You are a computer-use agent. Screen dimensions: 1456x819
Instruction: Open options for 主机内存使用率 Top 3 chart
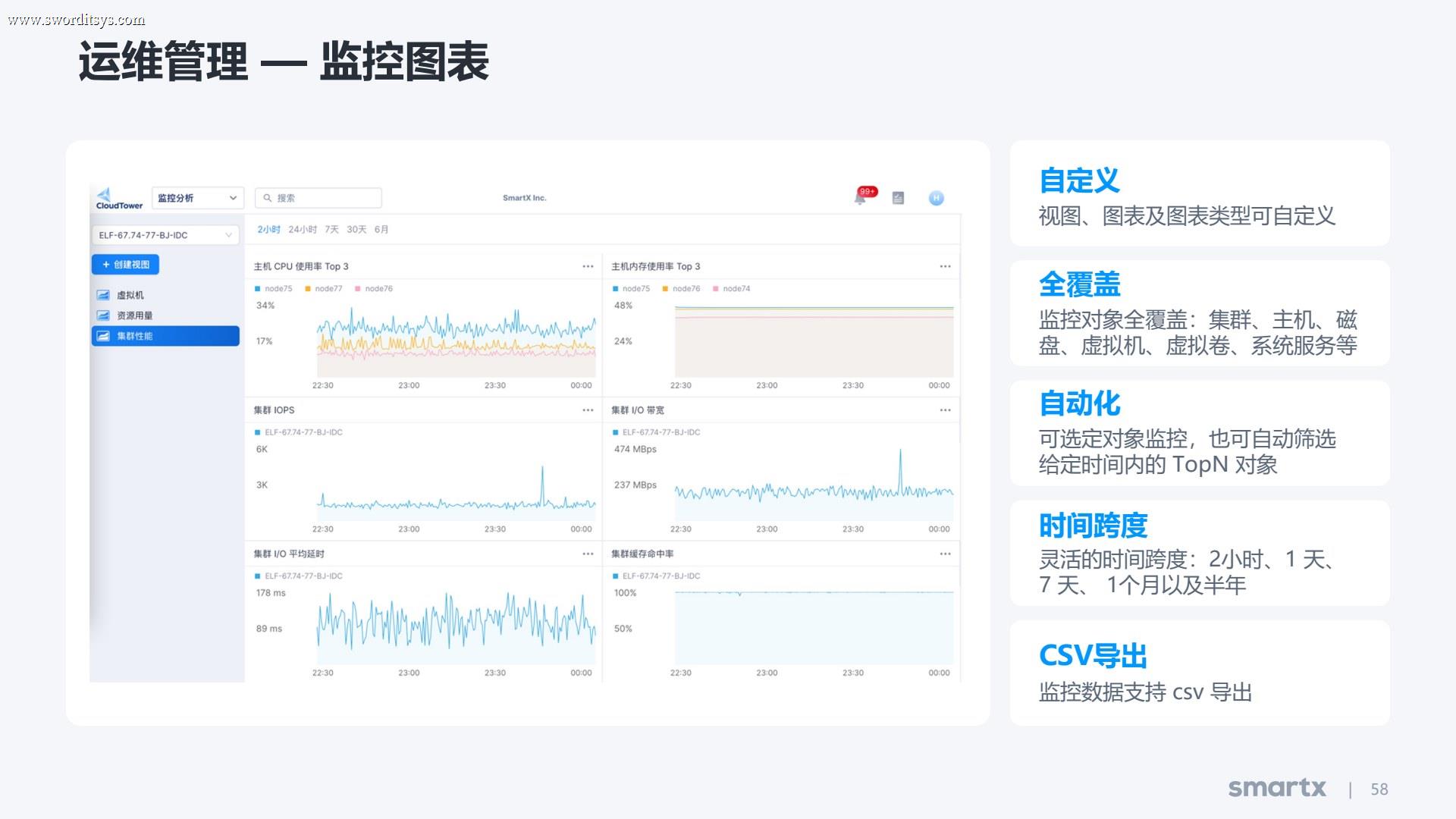pyautogui.click(x=945, y=266)
